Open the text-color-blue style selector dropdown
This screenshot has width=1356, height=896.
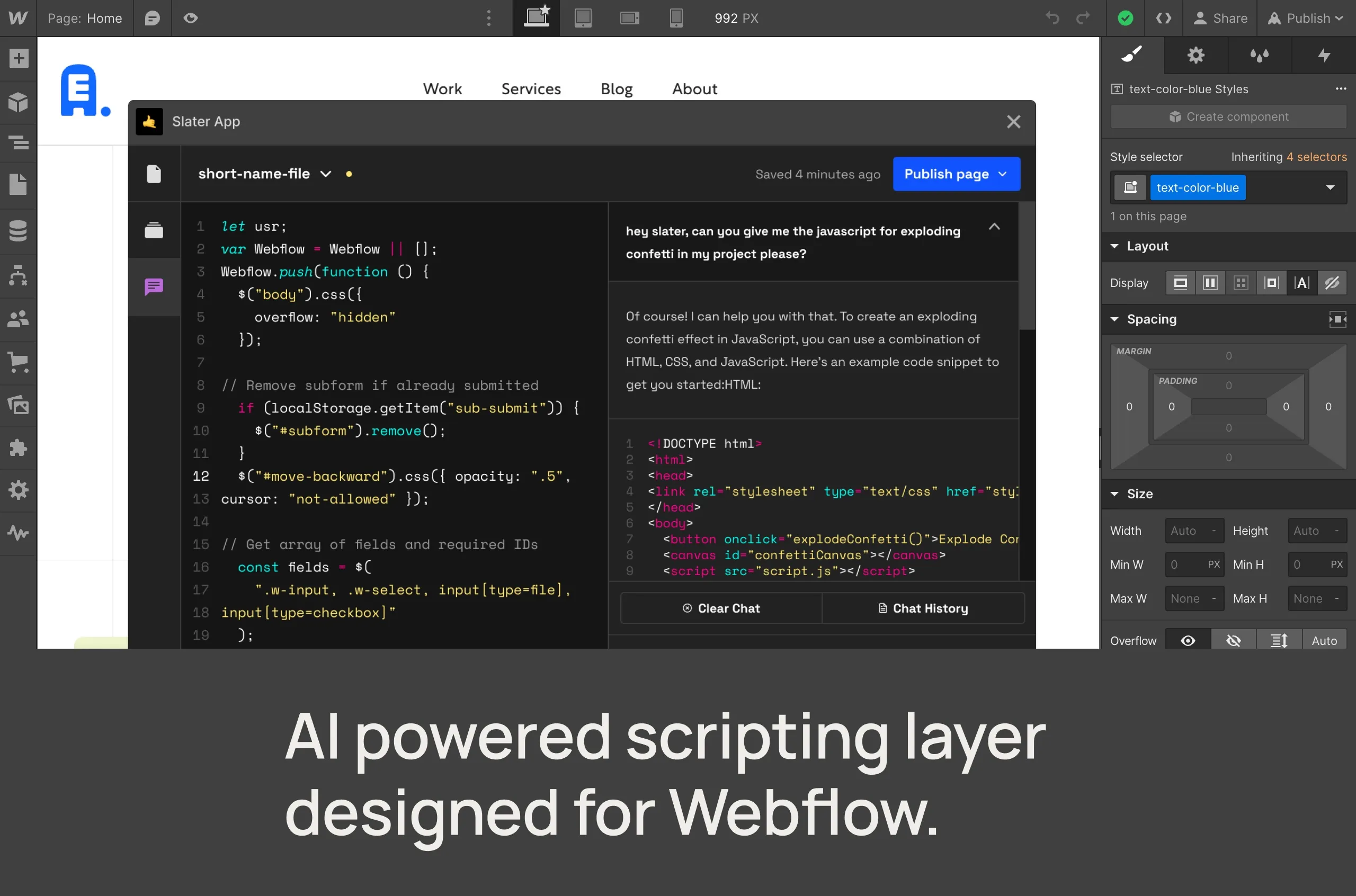1332,187
